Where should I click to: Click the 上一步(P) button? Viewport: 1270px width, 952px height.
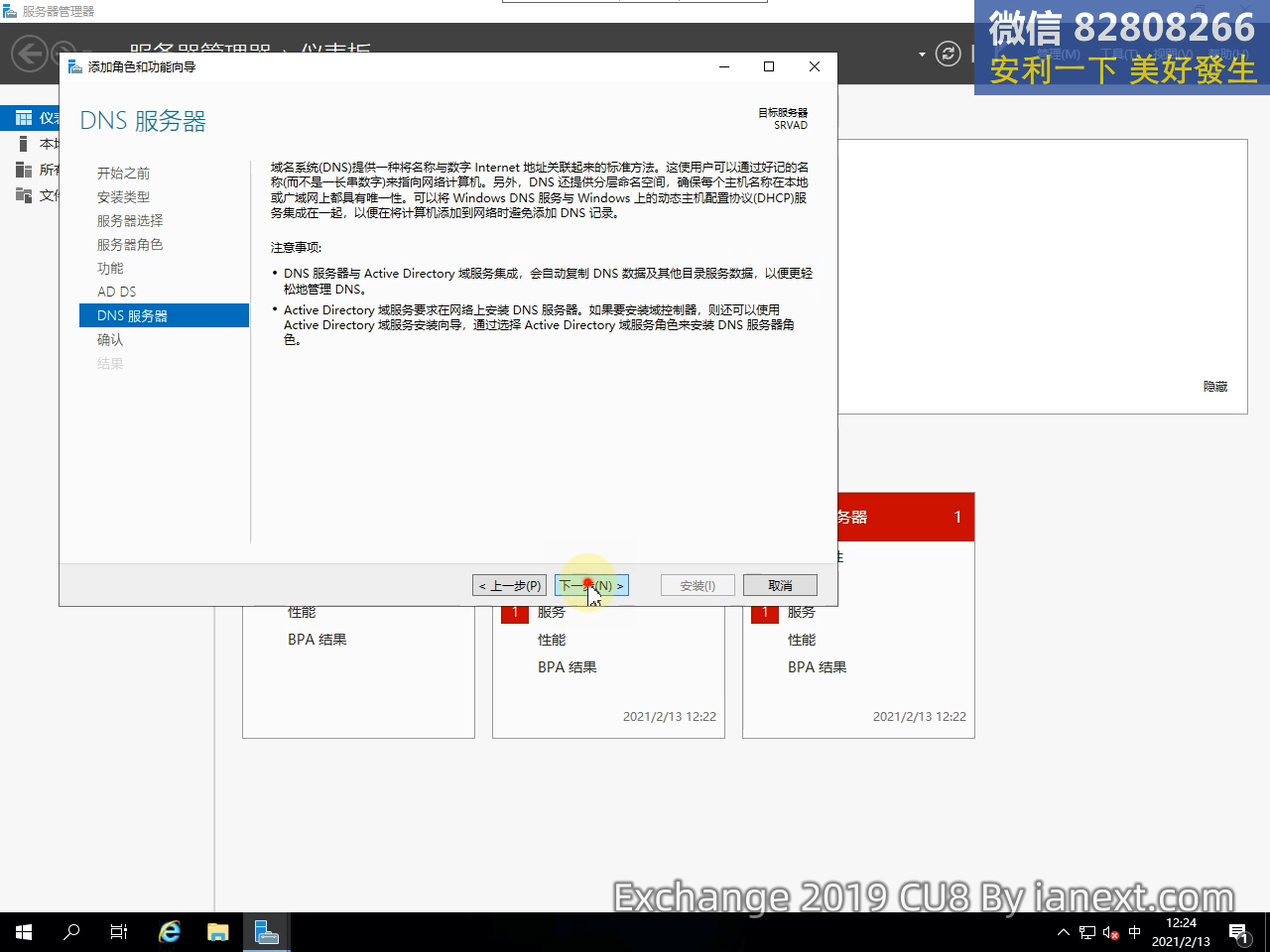(510, 585)
